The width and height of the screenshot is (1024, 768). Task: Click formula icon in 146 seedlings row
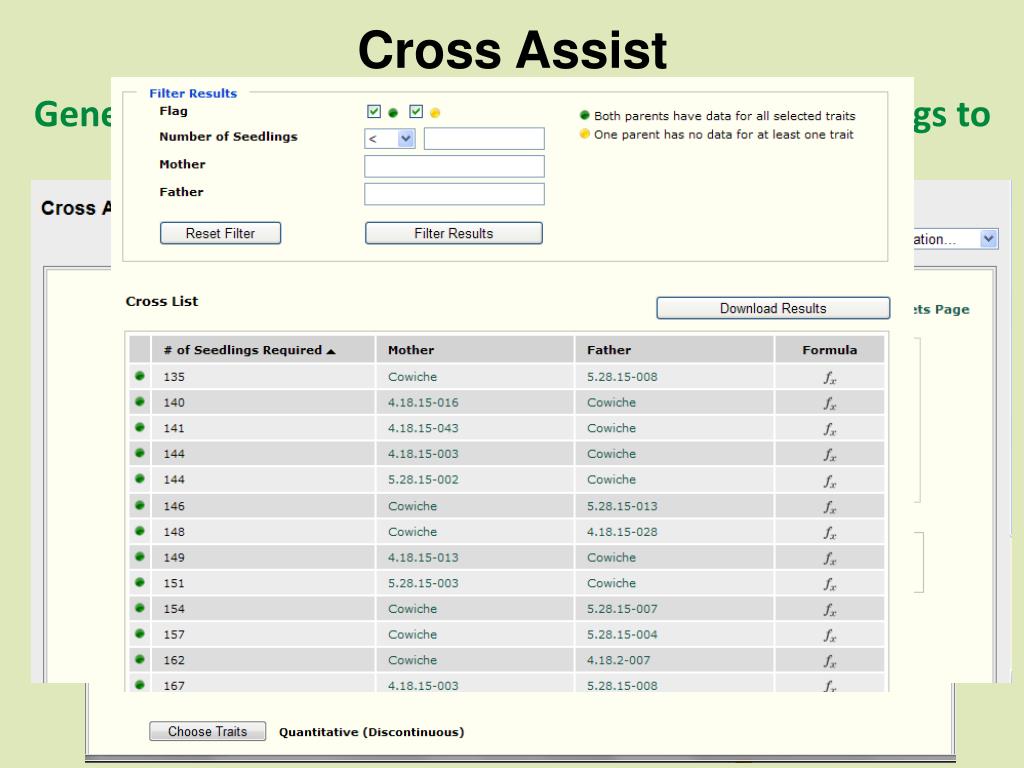pos(829,506)
